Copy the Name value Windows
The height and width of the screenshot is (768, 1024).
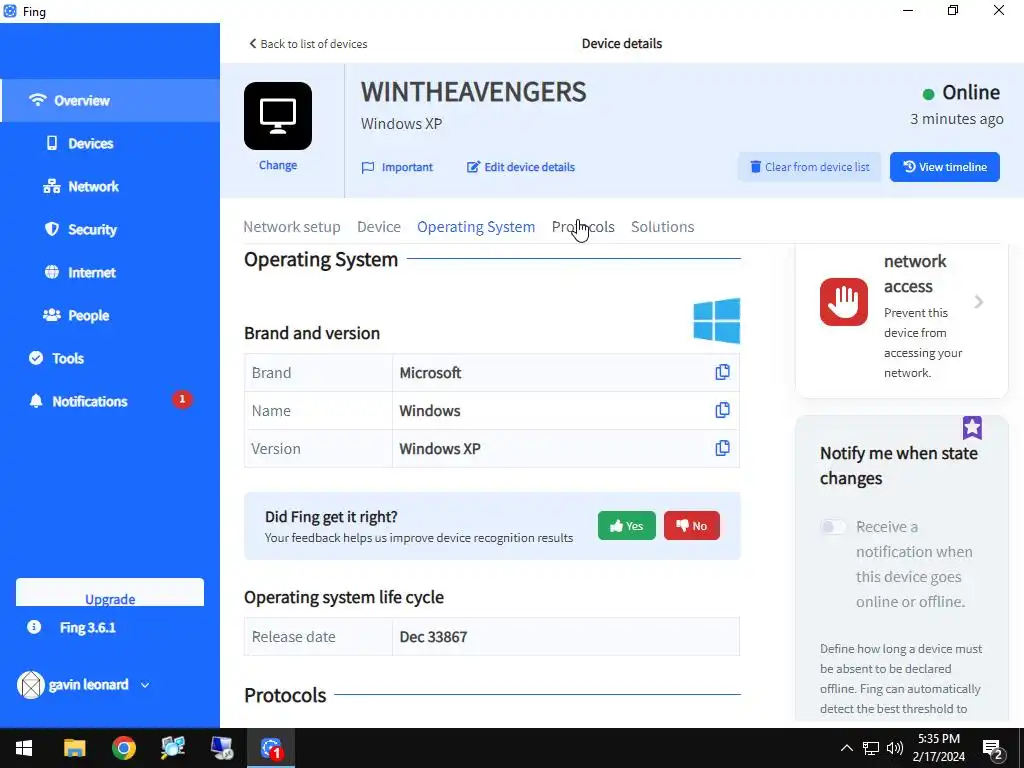point(722,410)
